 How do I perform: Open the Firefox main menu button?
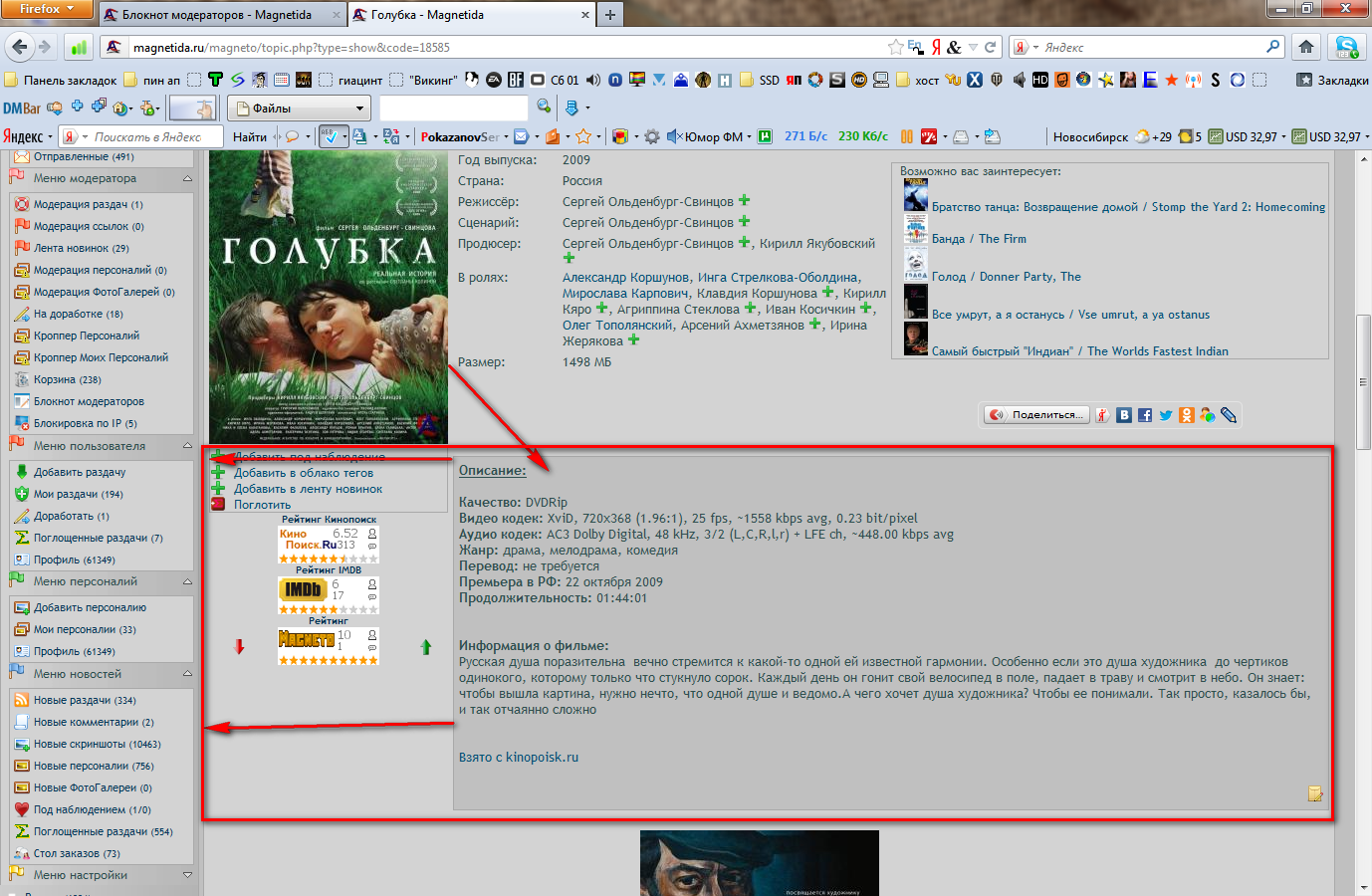coord(47,9)
